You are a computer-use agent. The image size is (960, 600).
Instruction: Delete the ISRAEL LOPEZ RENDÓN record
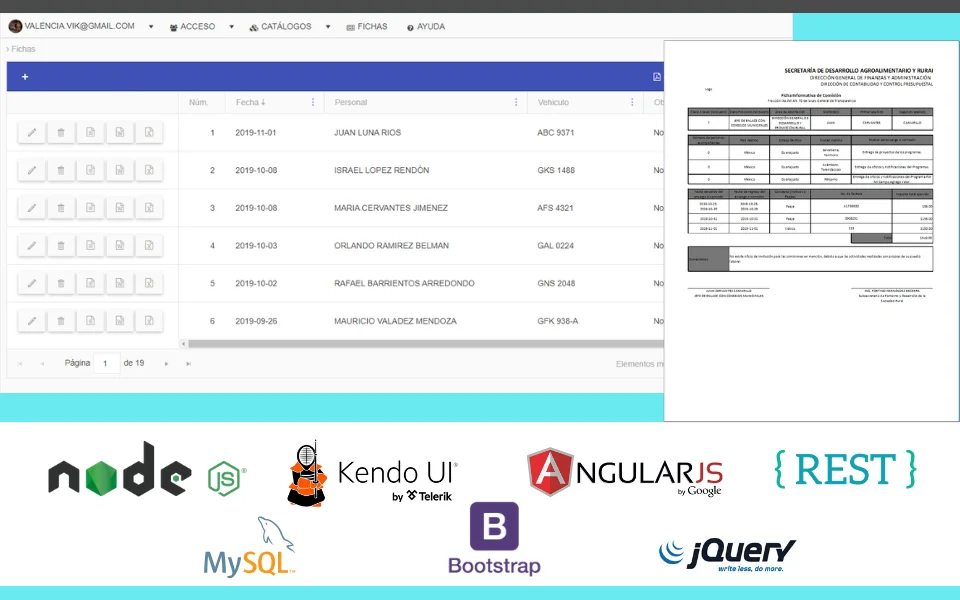(61, 170)
